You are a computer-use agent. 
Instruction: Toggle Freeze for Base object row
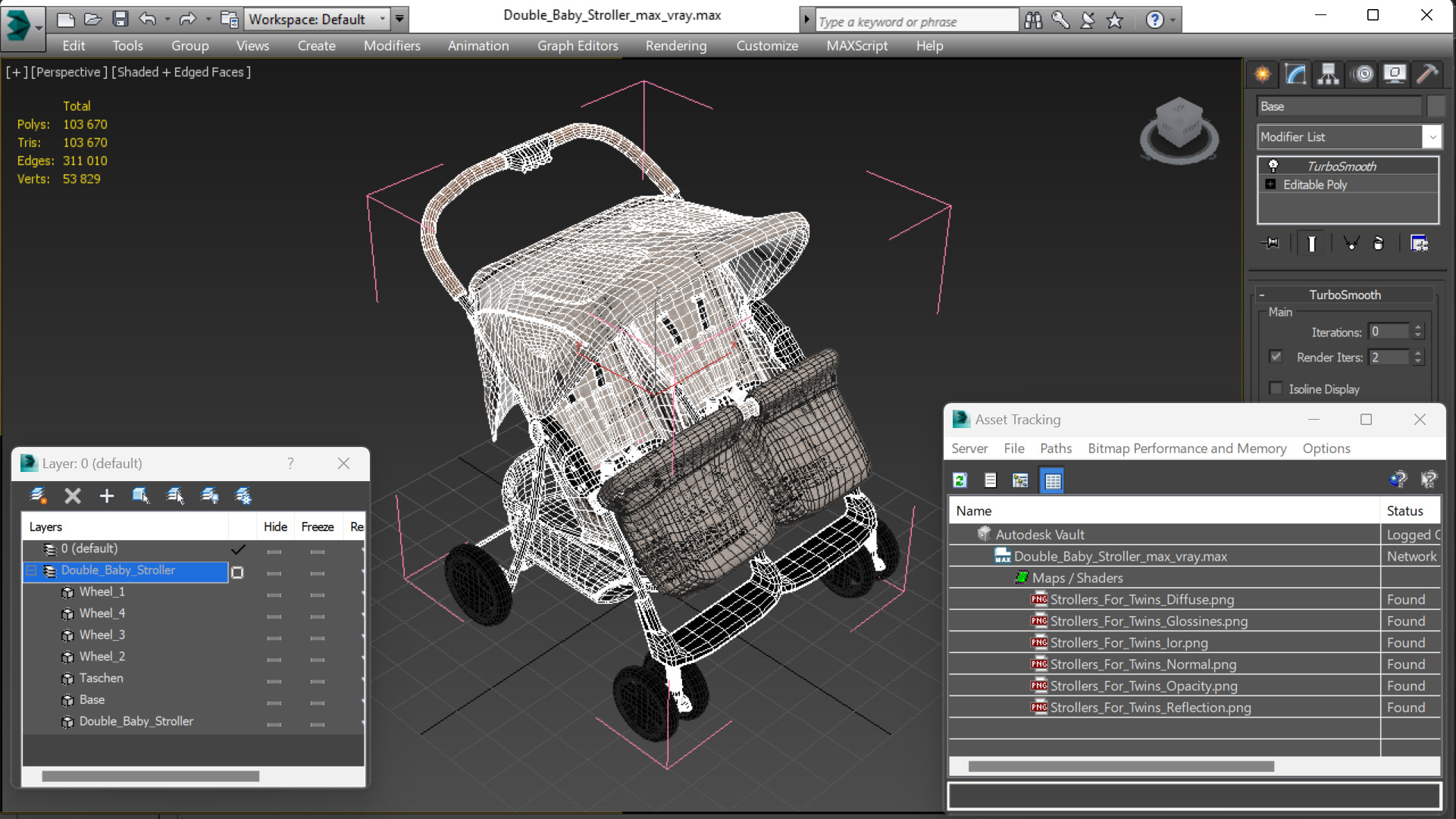[x=318, y=702]
